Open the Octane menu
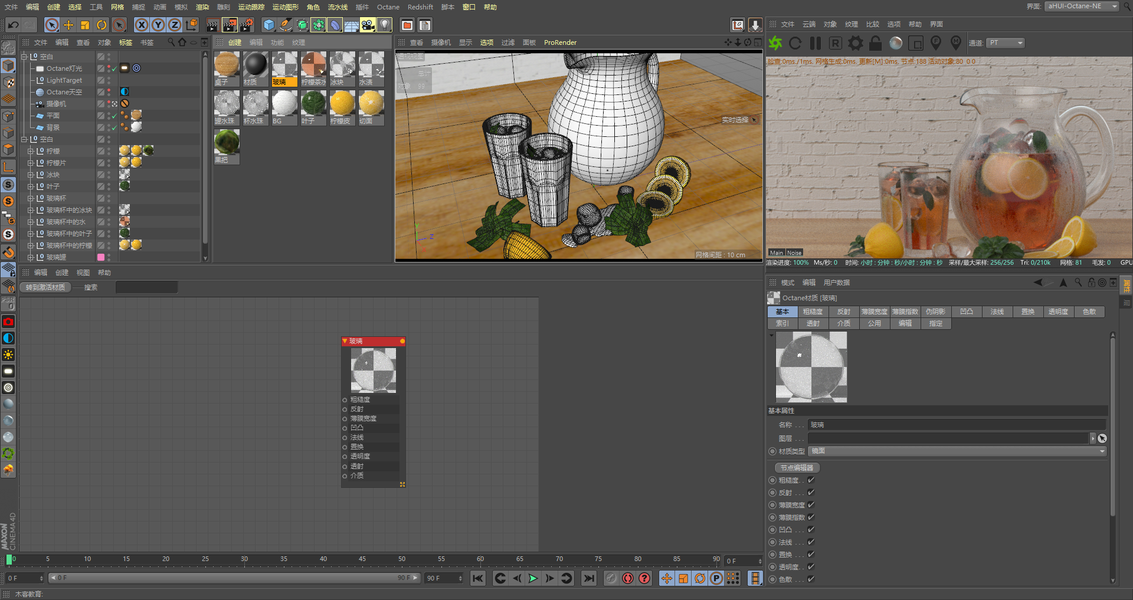 (x=388, y=7)
